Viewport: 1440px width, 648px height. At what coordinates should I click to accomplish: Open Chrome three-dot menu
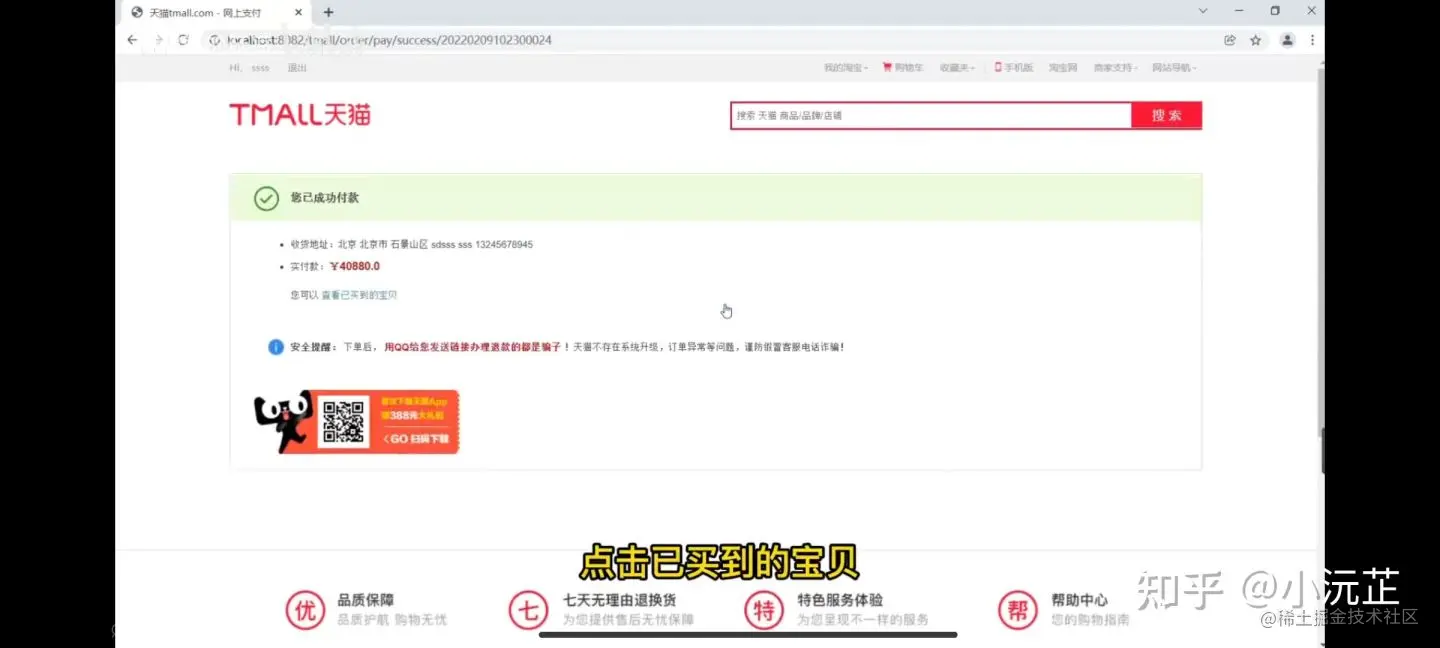1312,40
